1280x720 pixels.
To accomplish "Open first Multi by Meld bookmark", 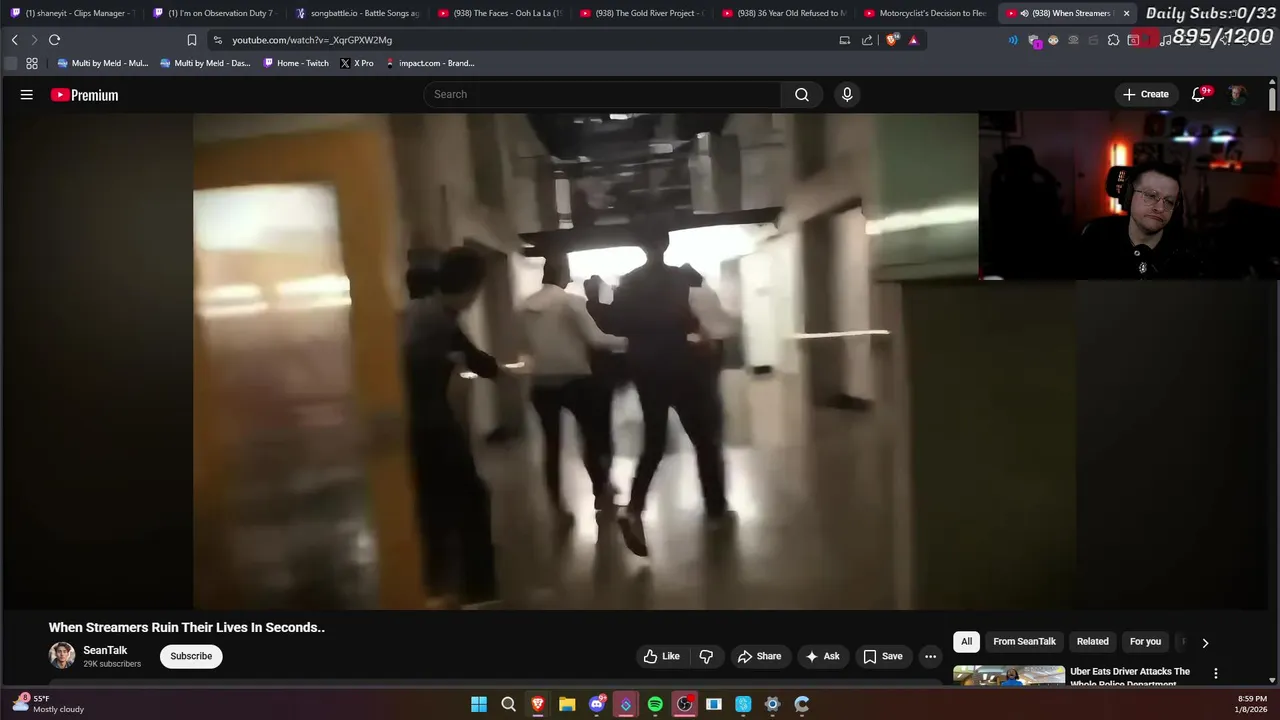I will (103, 63).
